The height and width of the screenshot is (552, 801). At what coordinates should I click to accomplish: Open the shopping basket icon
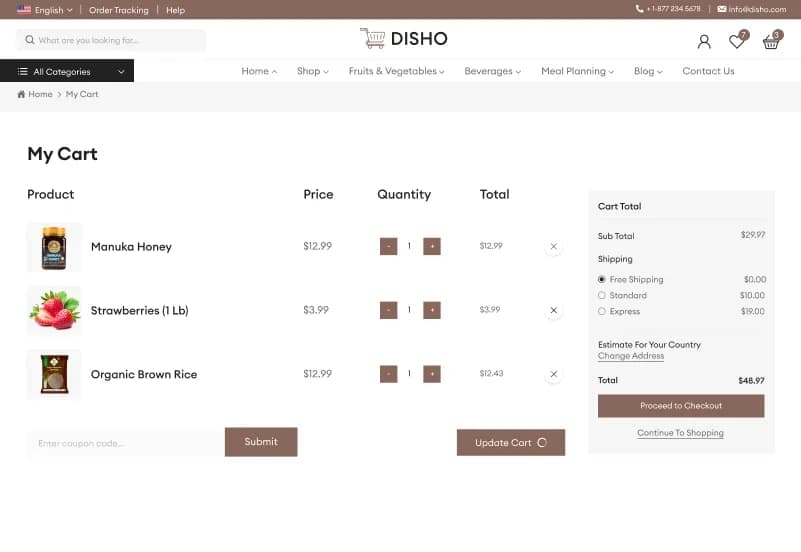click(x=770, y=42)
